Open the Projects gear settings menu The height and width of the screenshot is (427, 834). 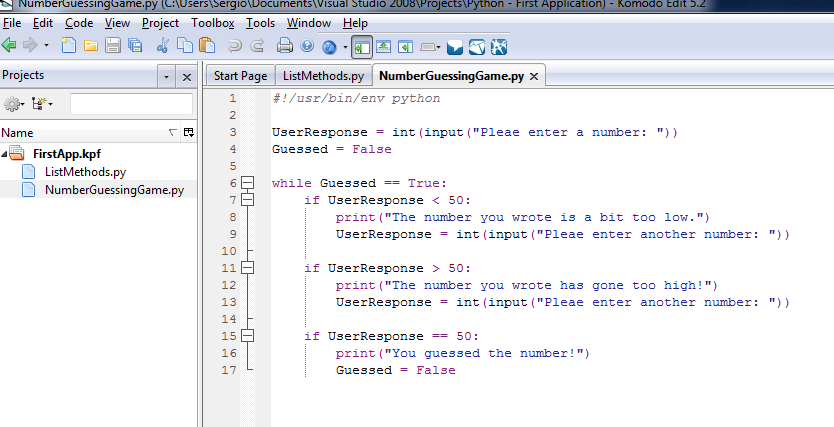click(x=14, y=104)
